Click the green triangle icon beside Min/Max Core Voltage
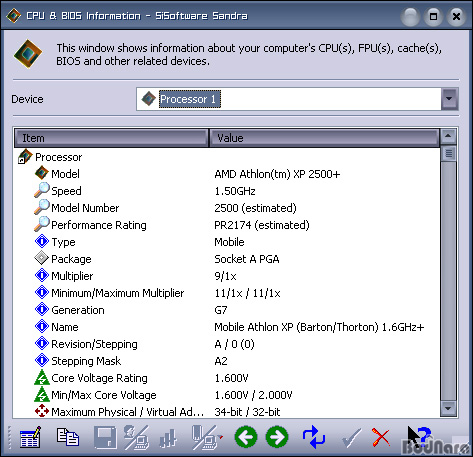 pyautogui.click(x=42, y=394)
